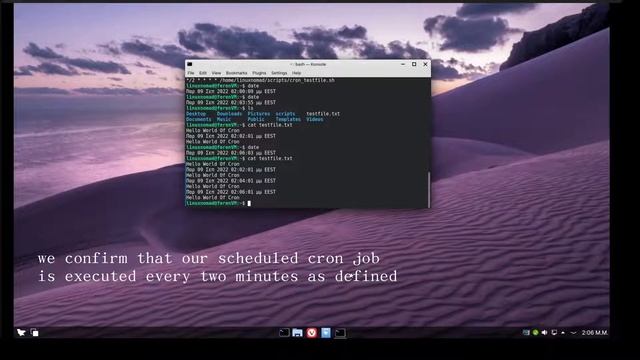640x360 pixels.
Task: Open the application launcher on the taskbar
Action: tap(21, 333)
